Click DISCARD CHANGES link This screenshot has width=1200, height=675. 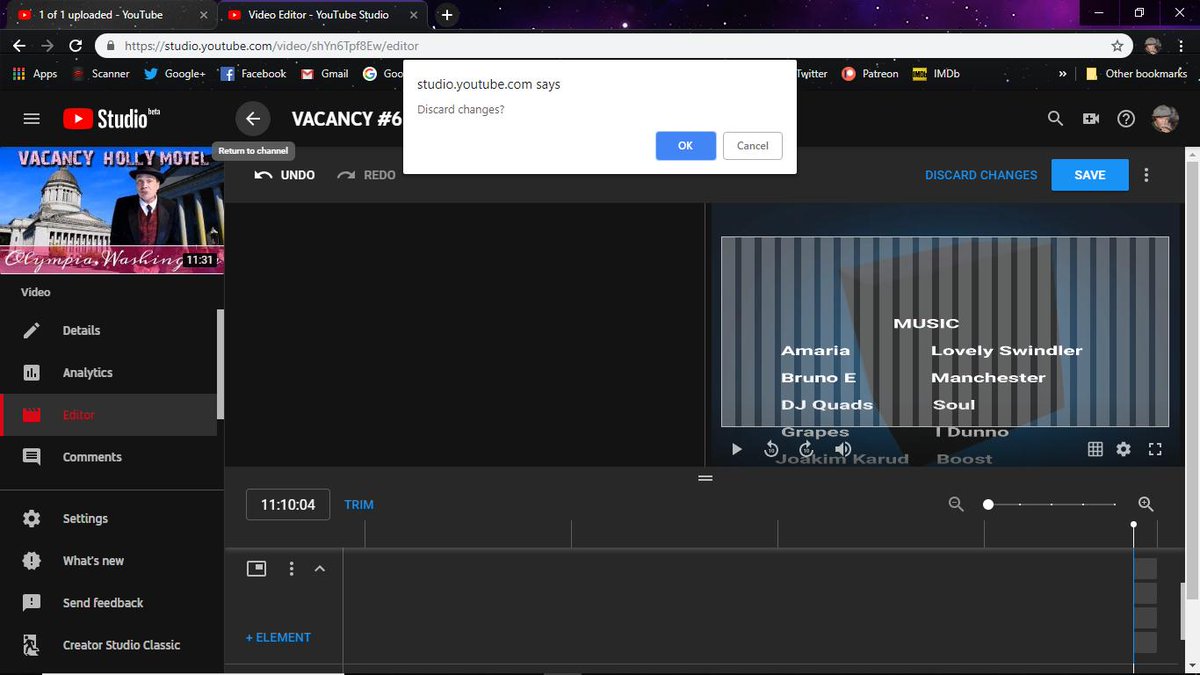[x=981, y=175]
